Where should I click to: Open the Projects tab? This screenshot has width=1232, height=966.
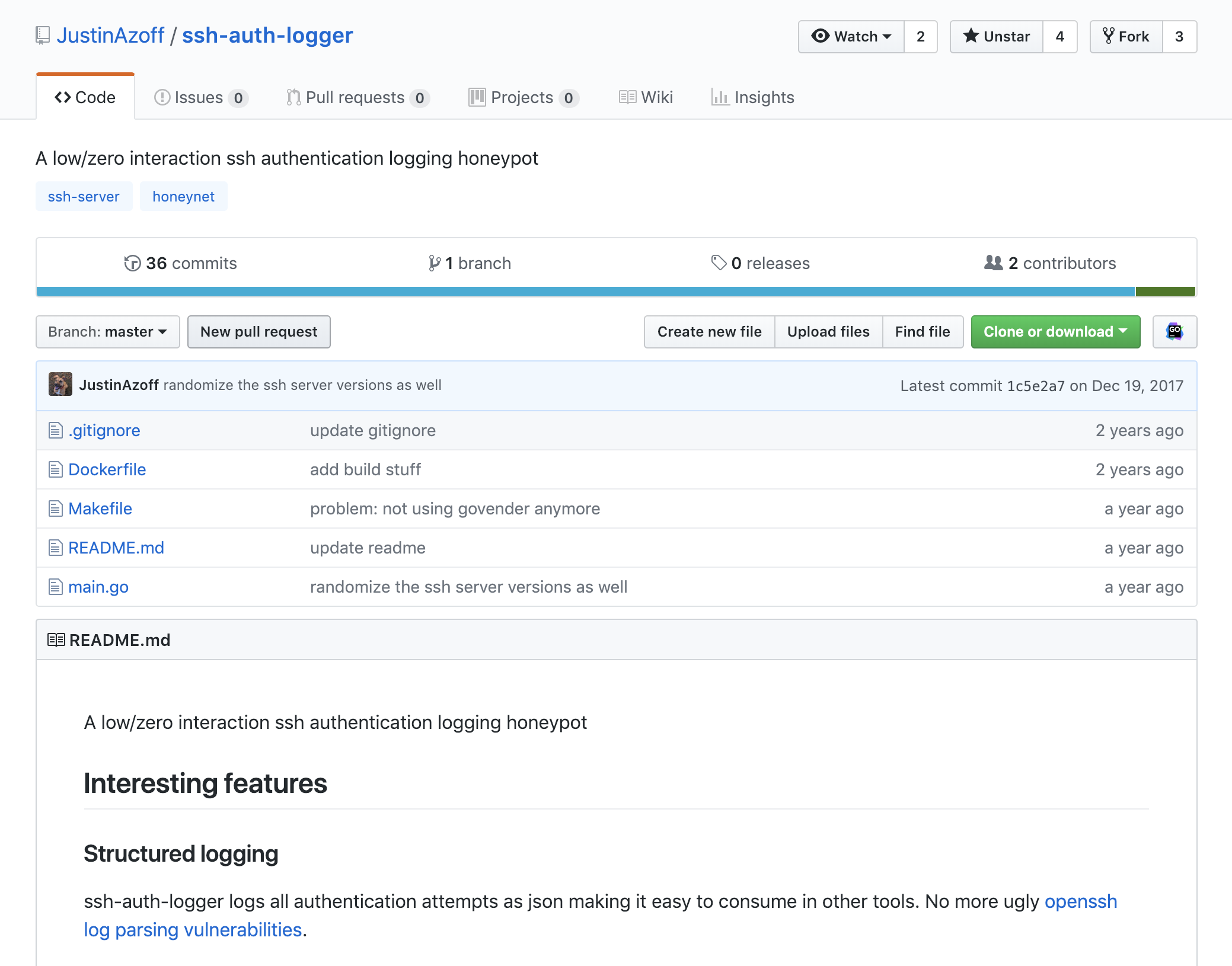pyautogui.click(x=524, y=97)
